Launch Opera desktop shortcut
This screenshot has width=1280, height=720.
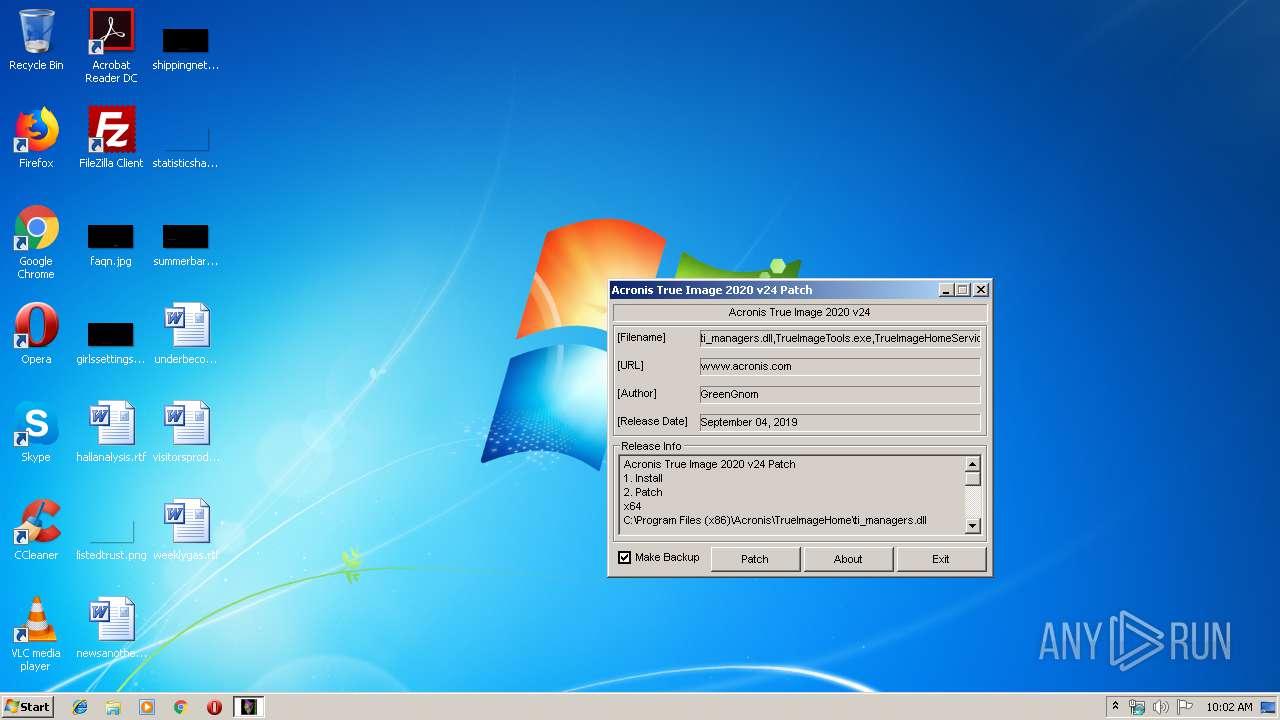[x=36, y=334]
